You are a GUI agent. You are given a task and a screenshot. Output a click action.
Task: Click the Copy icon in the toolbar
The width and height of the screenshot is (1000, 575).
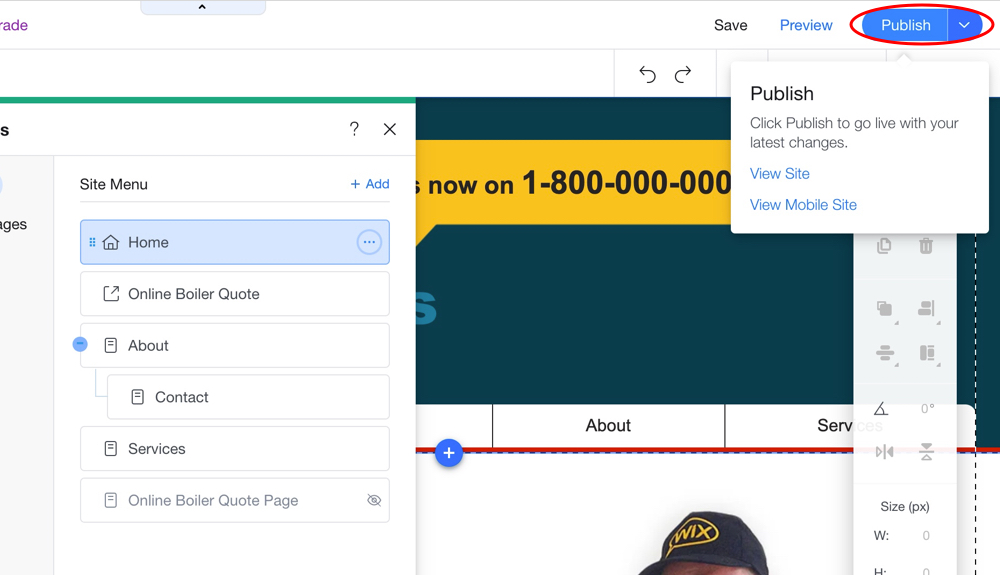[x=884, y=245]
